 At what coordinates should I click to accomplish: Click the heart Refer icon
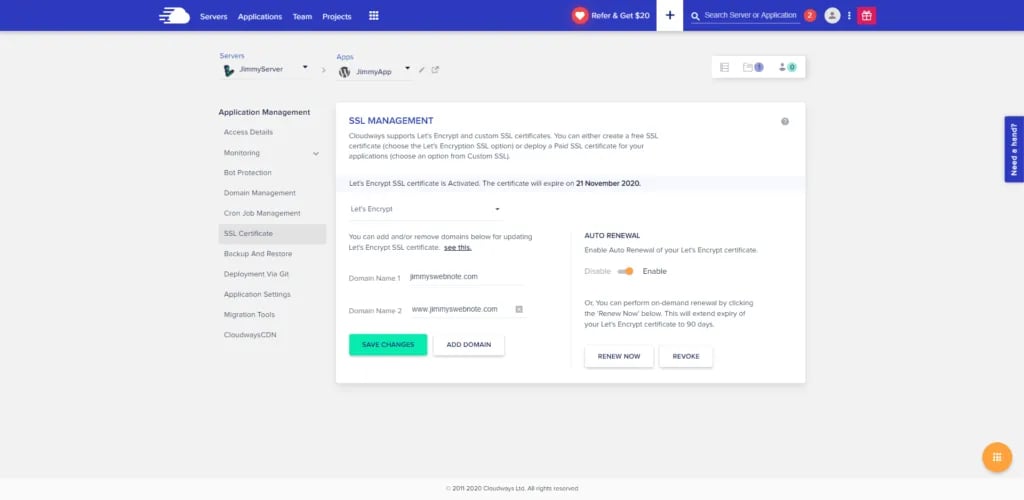(580, 16)
